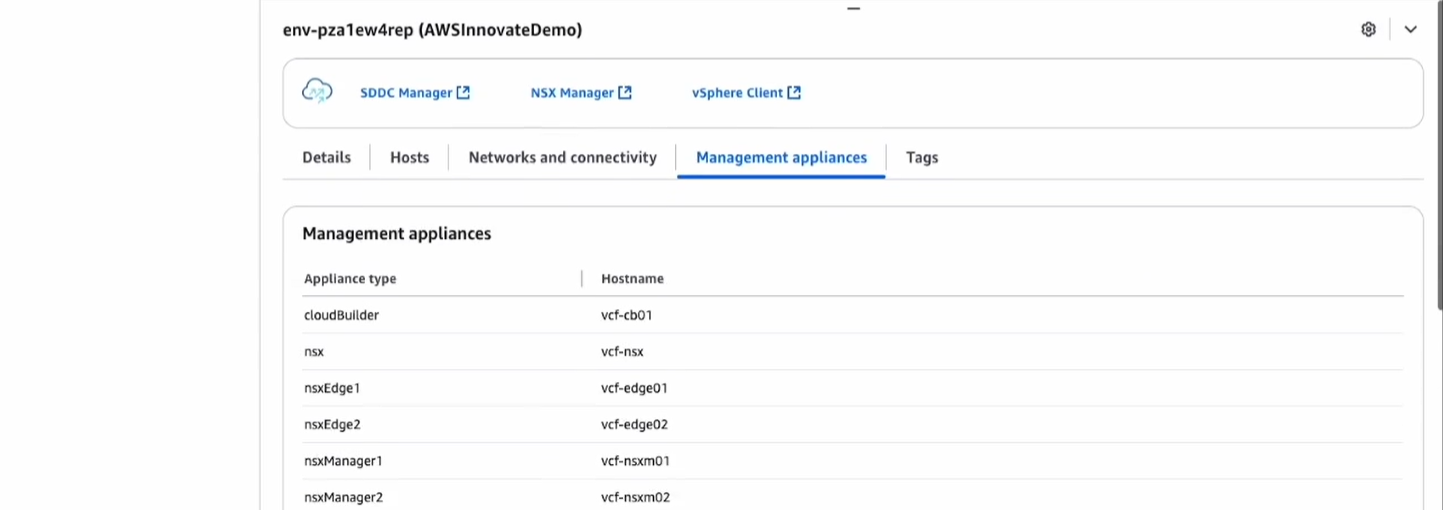Screen dimensions: 1443x510
Task: Click the external-link icon beside NSX Manager
Action: 625,92
